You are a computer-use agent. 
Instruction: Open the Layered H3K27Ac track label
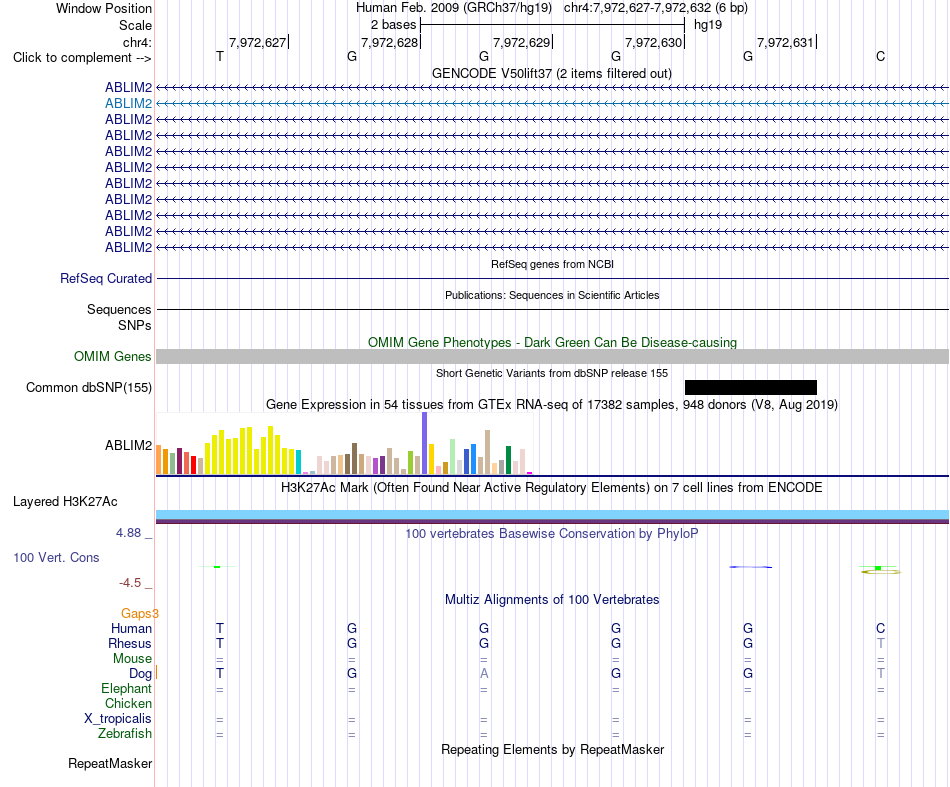click(65, 502)
